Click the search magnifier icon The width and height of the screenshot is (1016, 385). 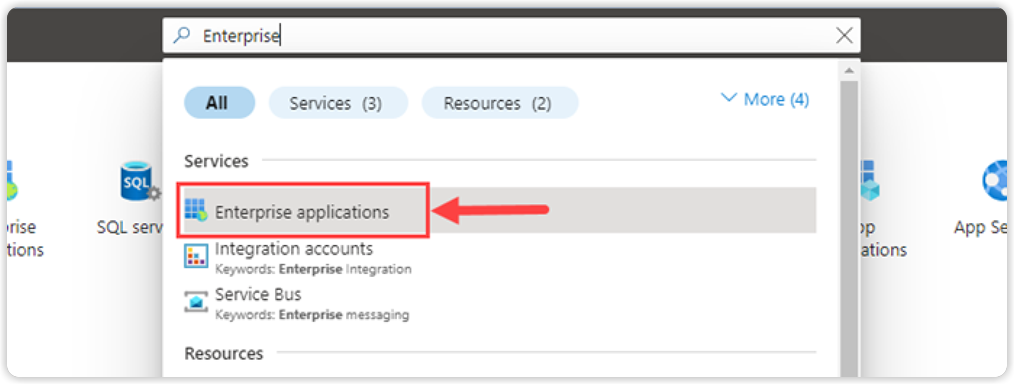pyautogui.click(x=182, y=36)
